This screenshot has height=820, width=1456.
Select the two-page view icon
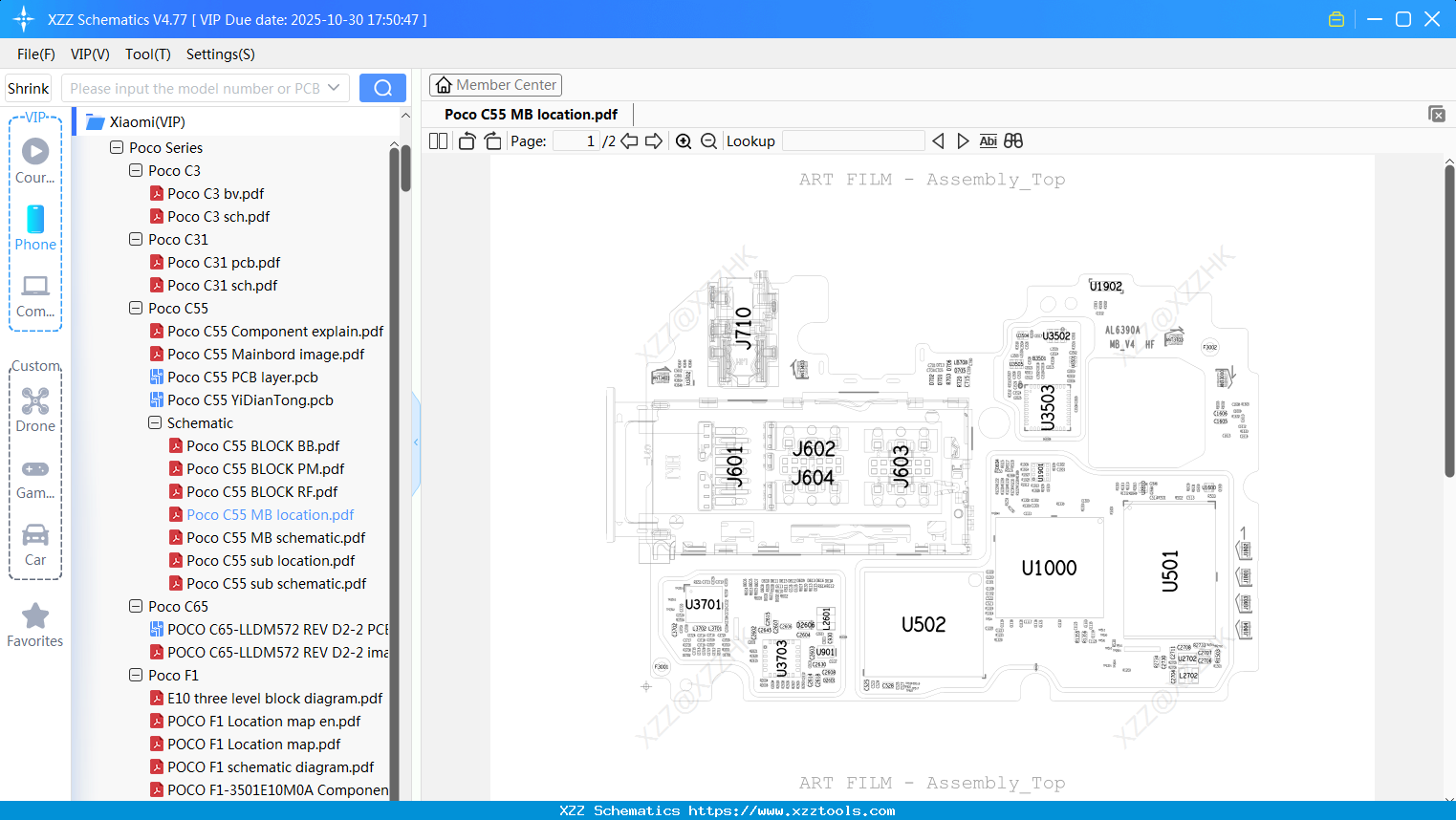[x=437, y=140]
